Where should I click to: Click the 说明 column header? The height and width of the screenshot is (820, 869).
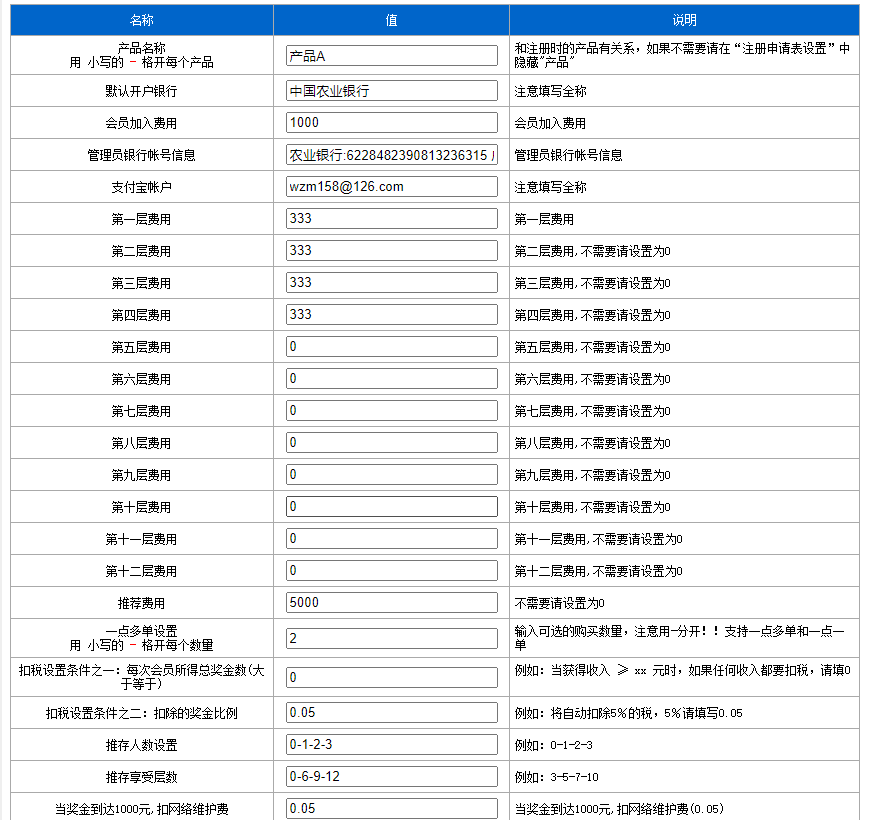click(x=684, y=20)
